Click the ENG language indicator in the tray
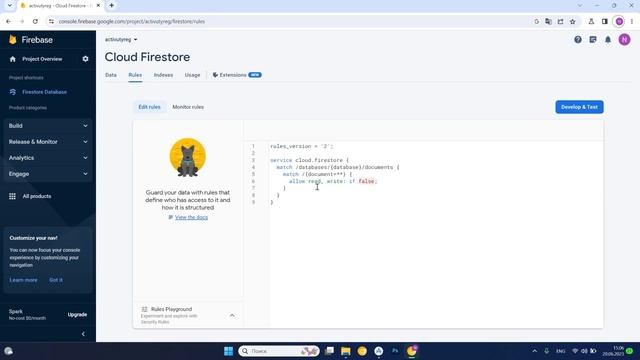The image size is (640, 360). click(x=560, y=351)
